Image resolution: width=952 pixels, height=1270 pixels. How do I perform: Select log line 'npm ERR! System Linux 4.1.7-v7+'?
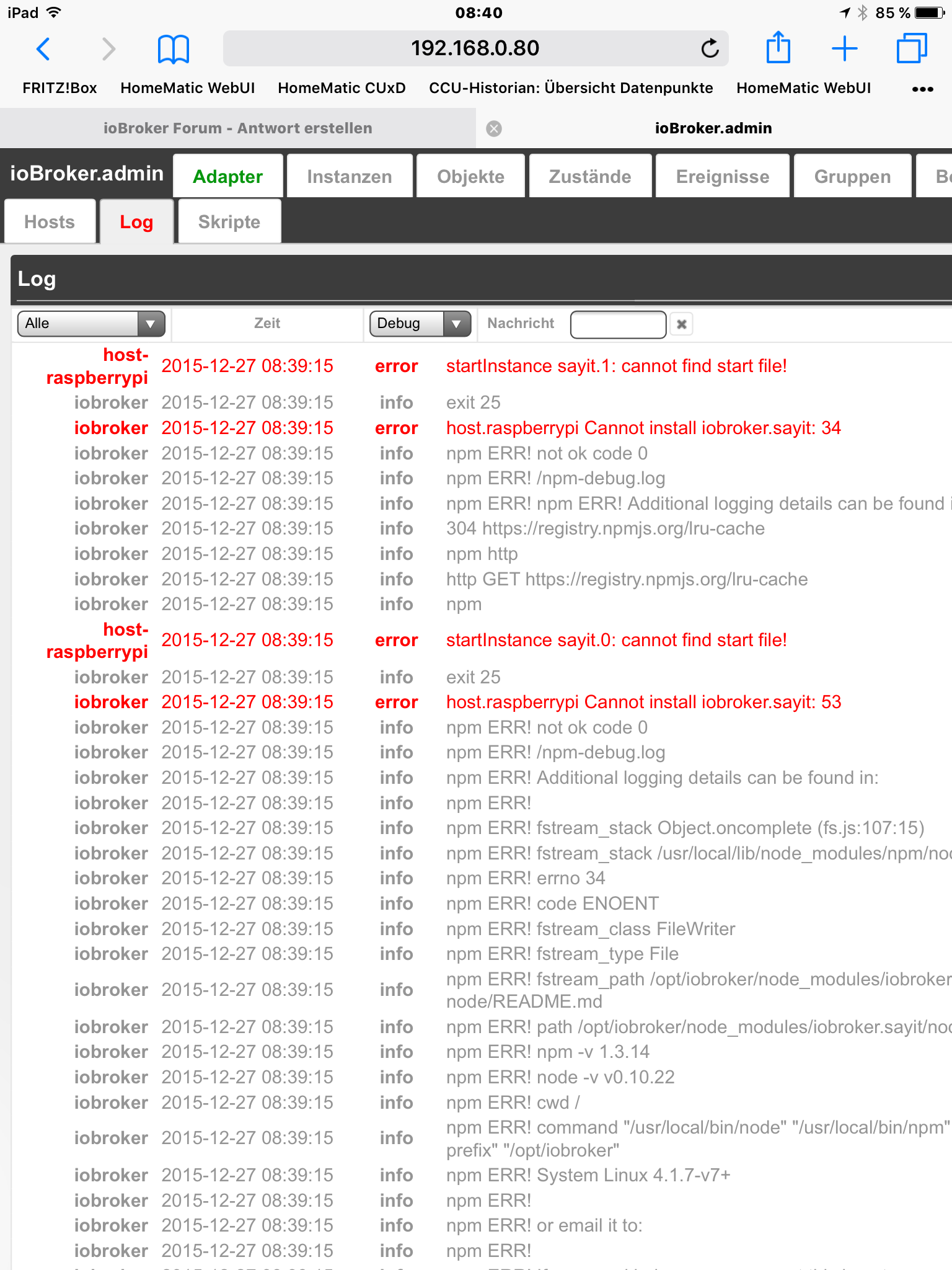(588, 1175)
